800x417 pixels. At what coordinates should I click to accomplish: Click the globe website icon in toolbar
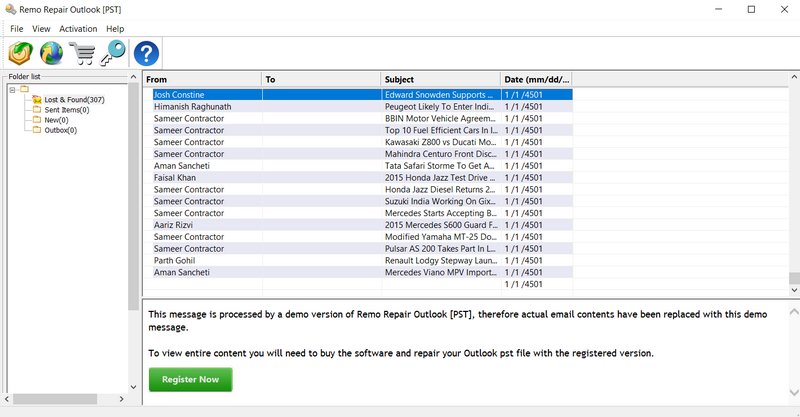point(50,53)
